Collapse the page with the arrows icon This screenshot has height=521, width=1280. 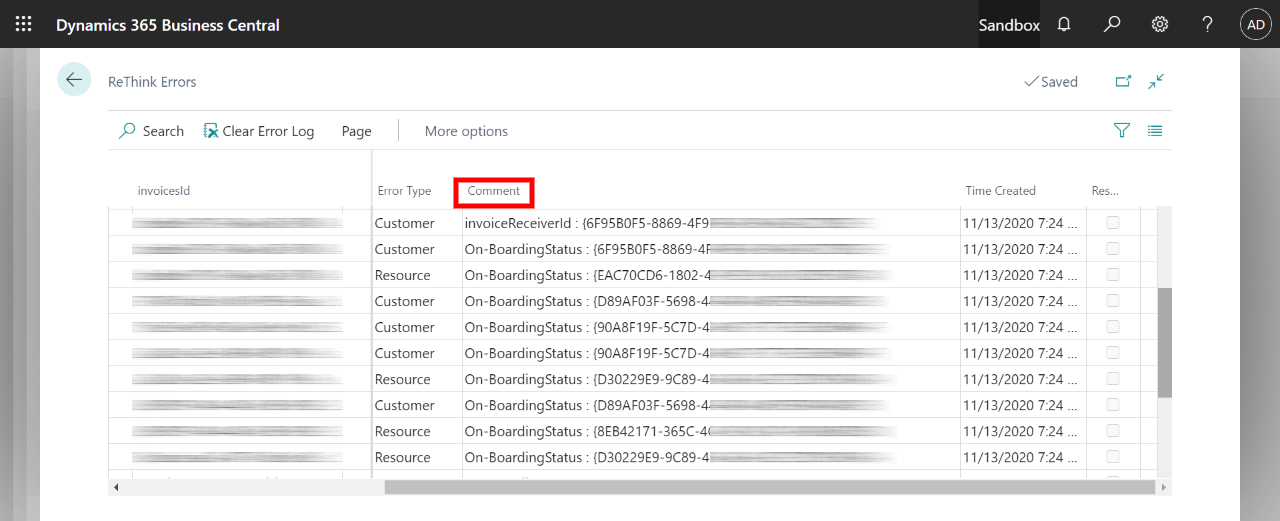1156,82
